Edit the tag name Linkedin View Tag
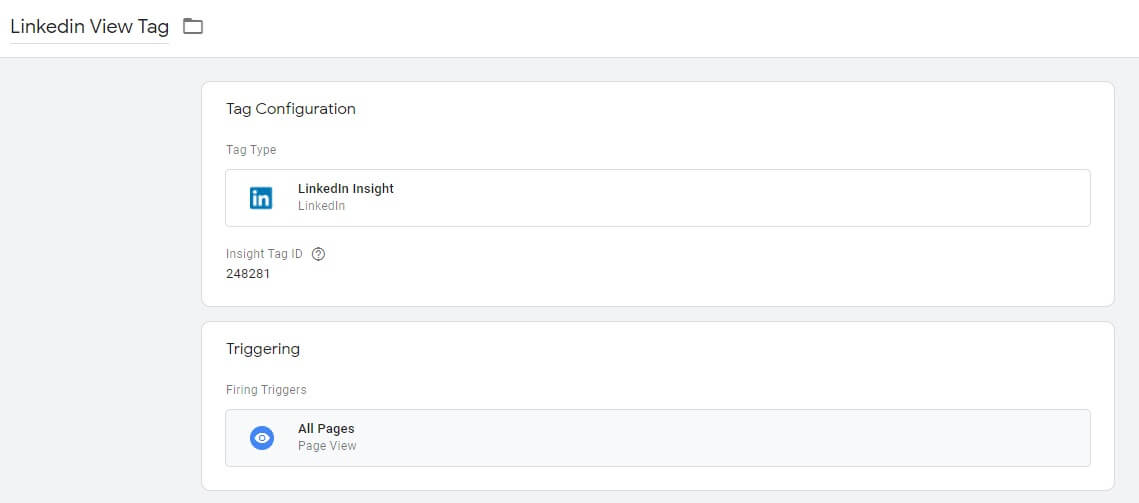The height and width of the screenshot is (503, 1139). (89, 27)
